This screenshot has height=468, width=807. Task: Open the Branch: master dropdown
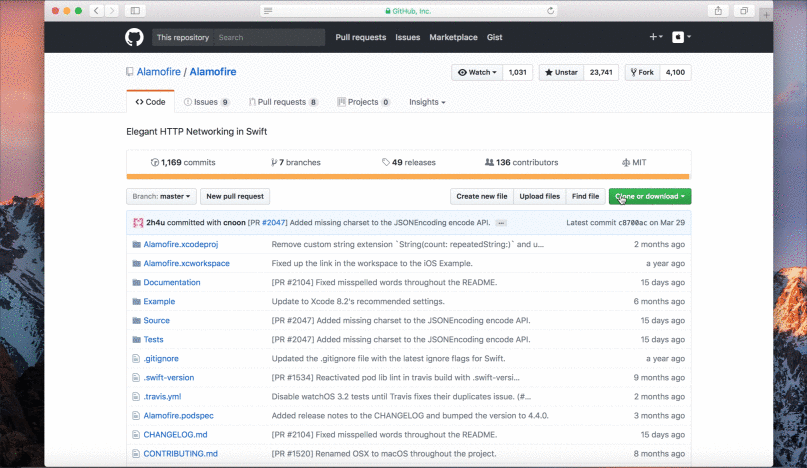160,196
